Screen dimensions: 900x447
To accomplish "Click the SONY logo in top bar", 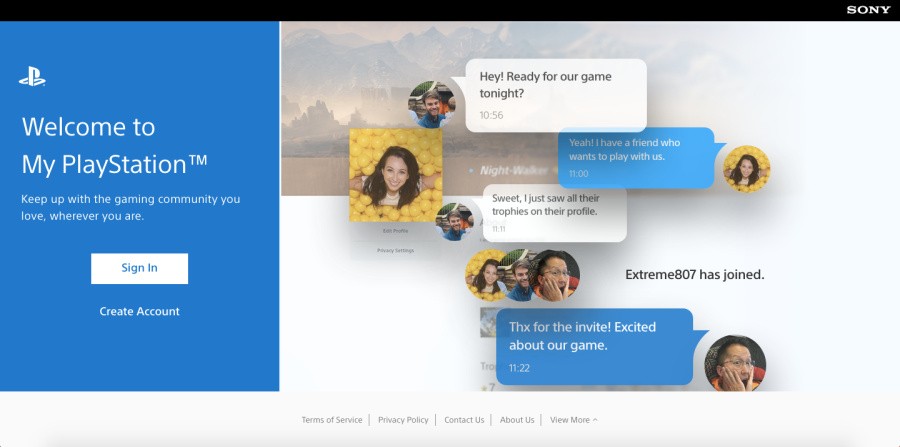I will (868, 10).
